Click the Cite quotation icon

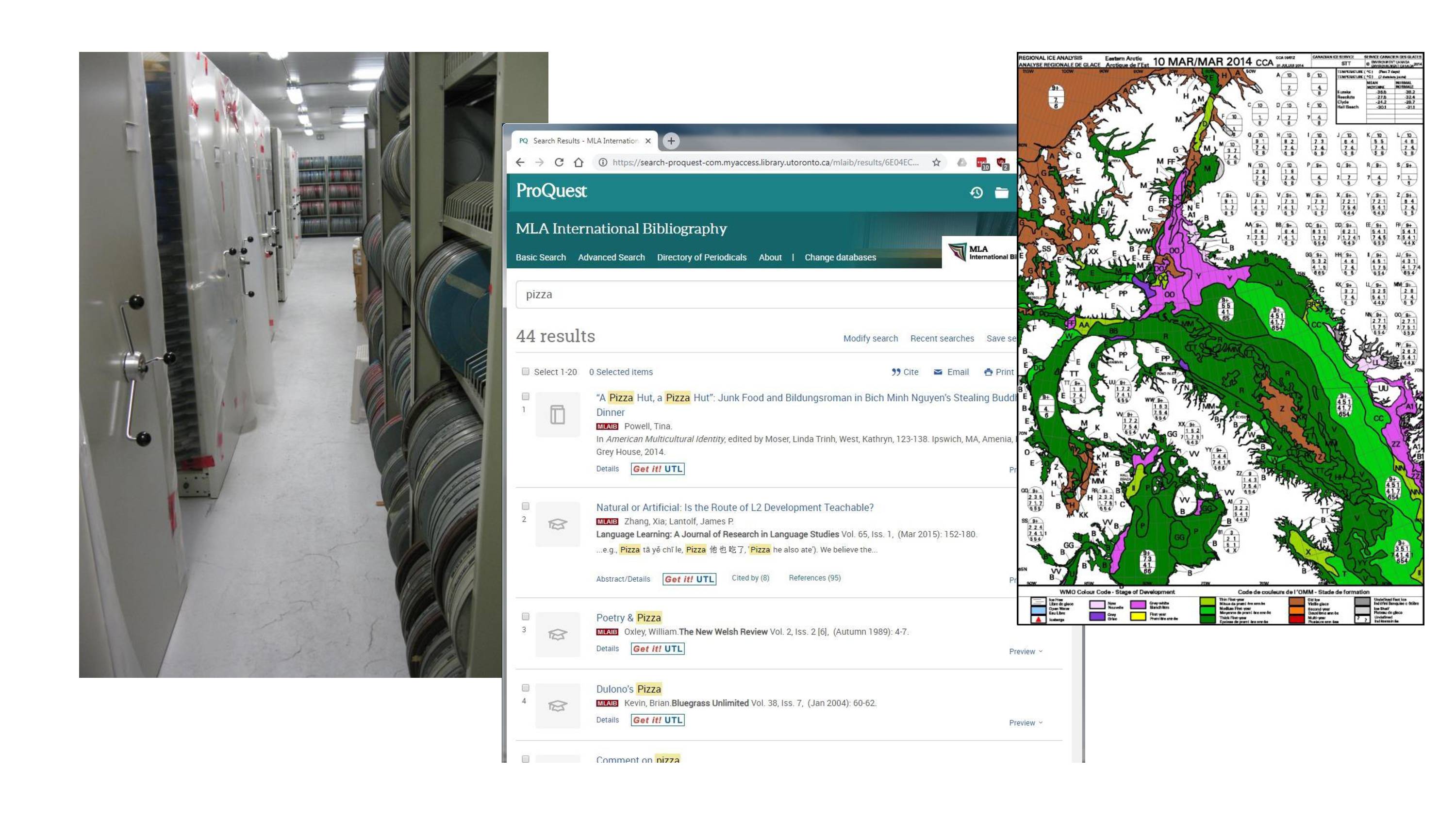(x=896, y=372)
